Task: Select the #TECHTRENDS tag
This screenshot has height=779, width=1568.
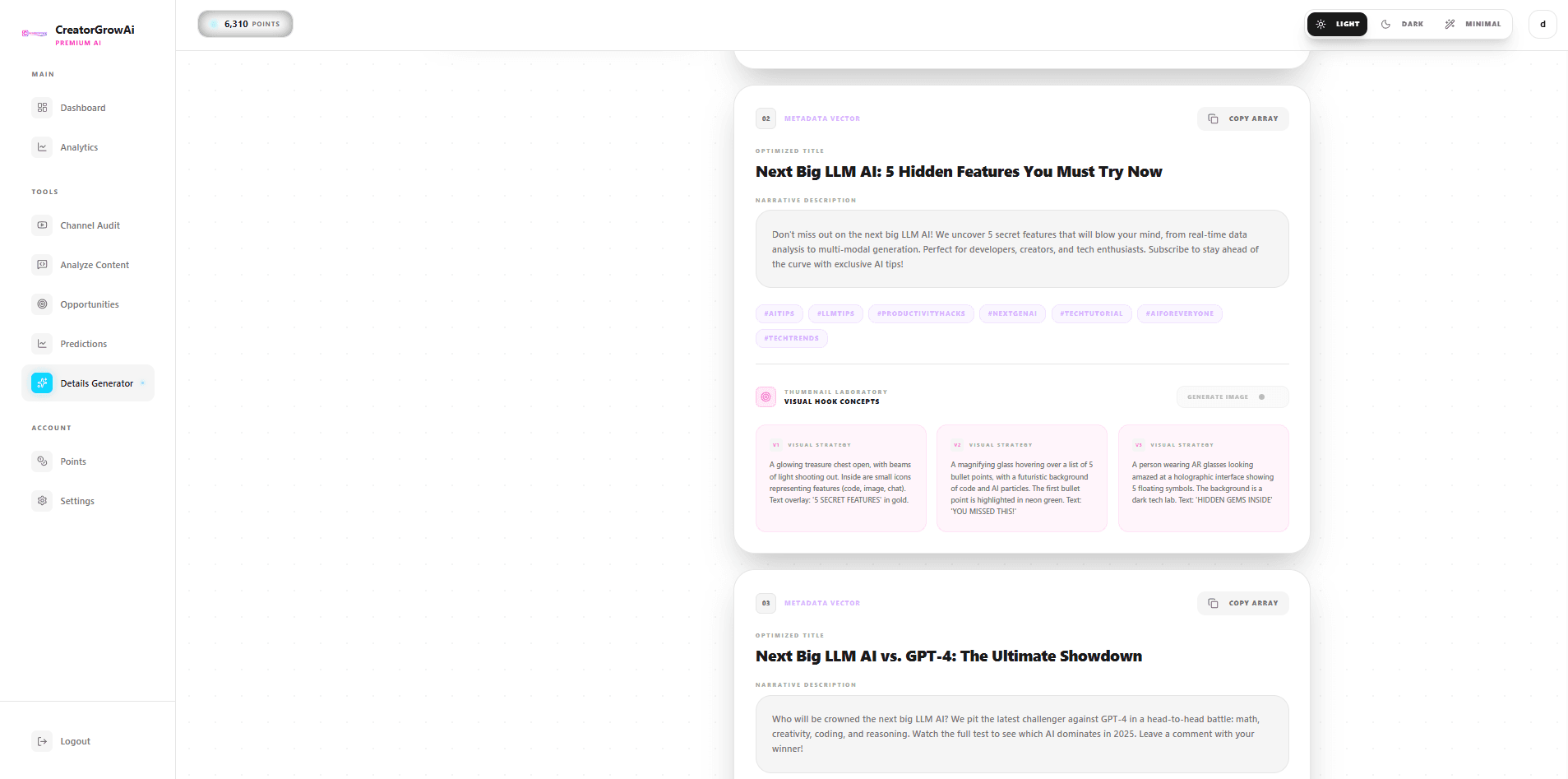Action: tap(791, 338)
